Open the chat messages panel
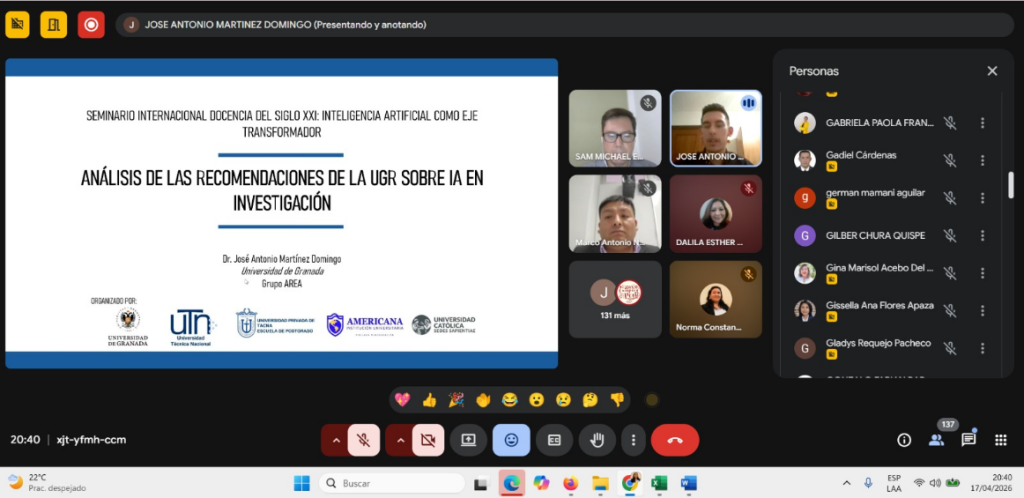The width and height of the screenshot is (1024, 498). click(x=968, y=440)
